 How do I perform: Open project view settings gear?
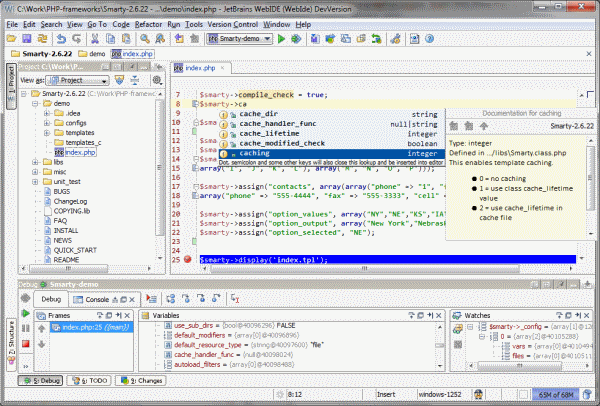coord(157,80)
